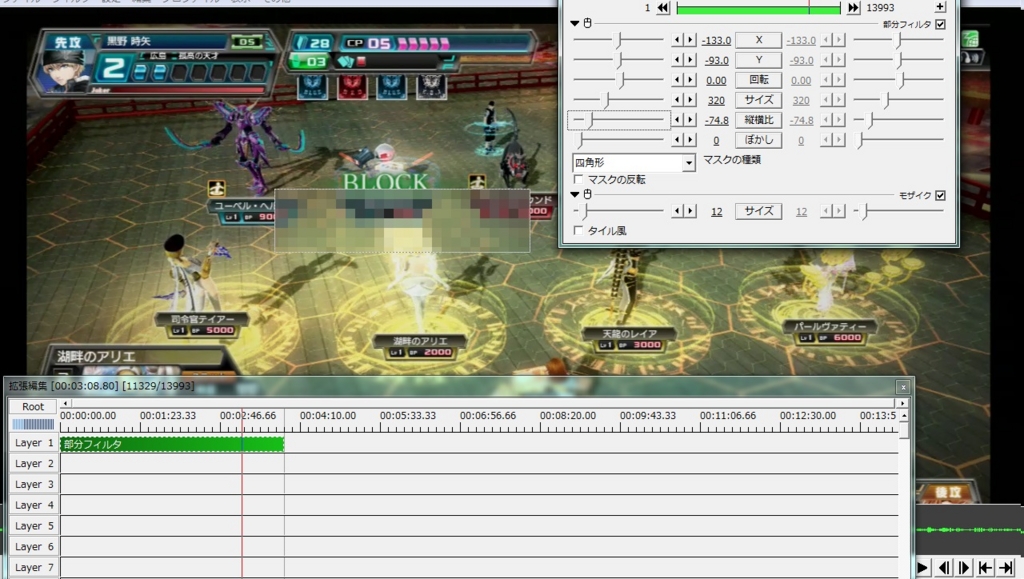Enable タイル風 checkbox
The width and height of the screenshot is (1024, 579).
(x=578, y=230)
